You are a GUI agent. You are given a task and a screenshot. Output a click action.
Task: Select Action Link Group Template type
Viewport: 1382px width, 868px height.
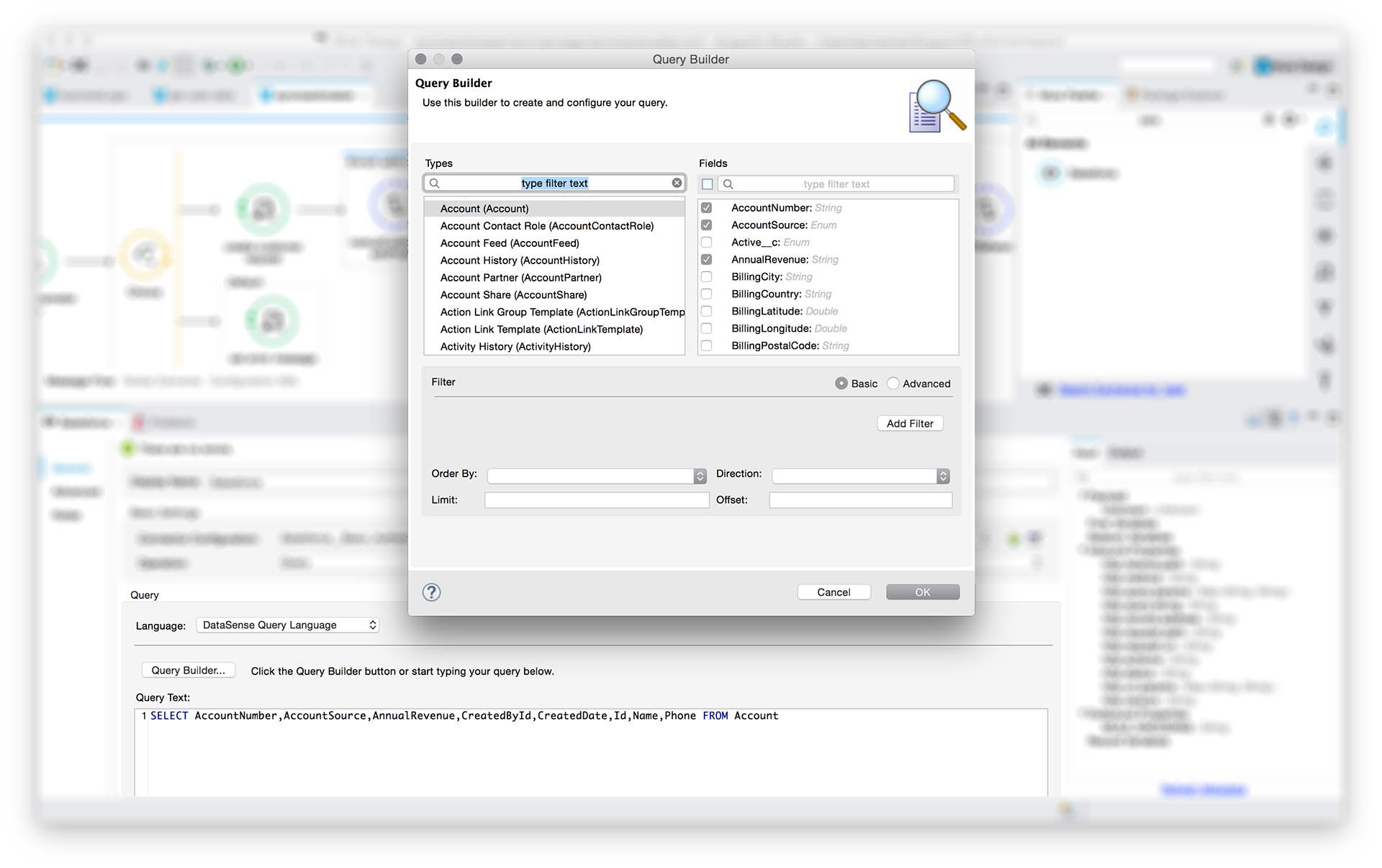554,312
